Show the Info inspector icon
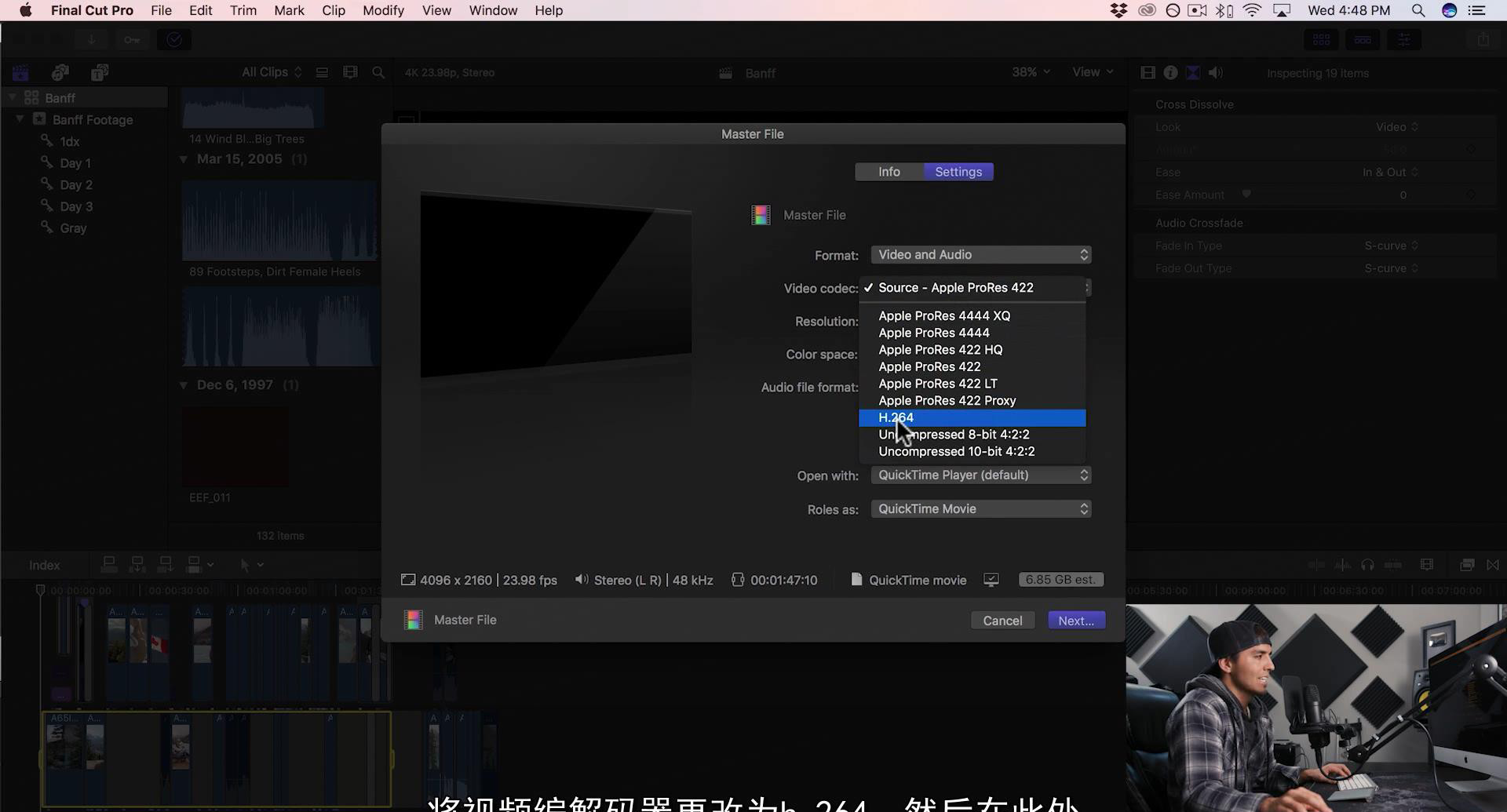 [x=1170, y=73]
